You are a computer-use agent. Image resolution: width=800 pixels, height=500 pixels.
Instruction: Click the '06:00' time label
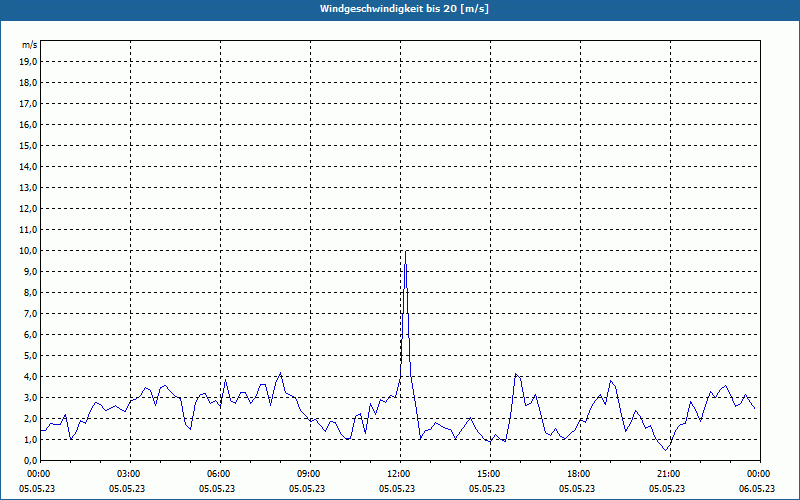220,474
